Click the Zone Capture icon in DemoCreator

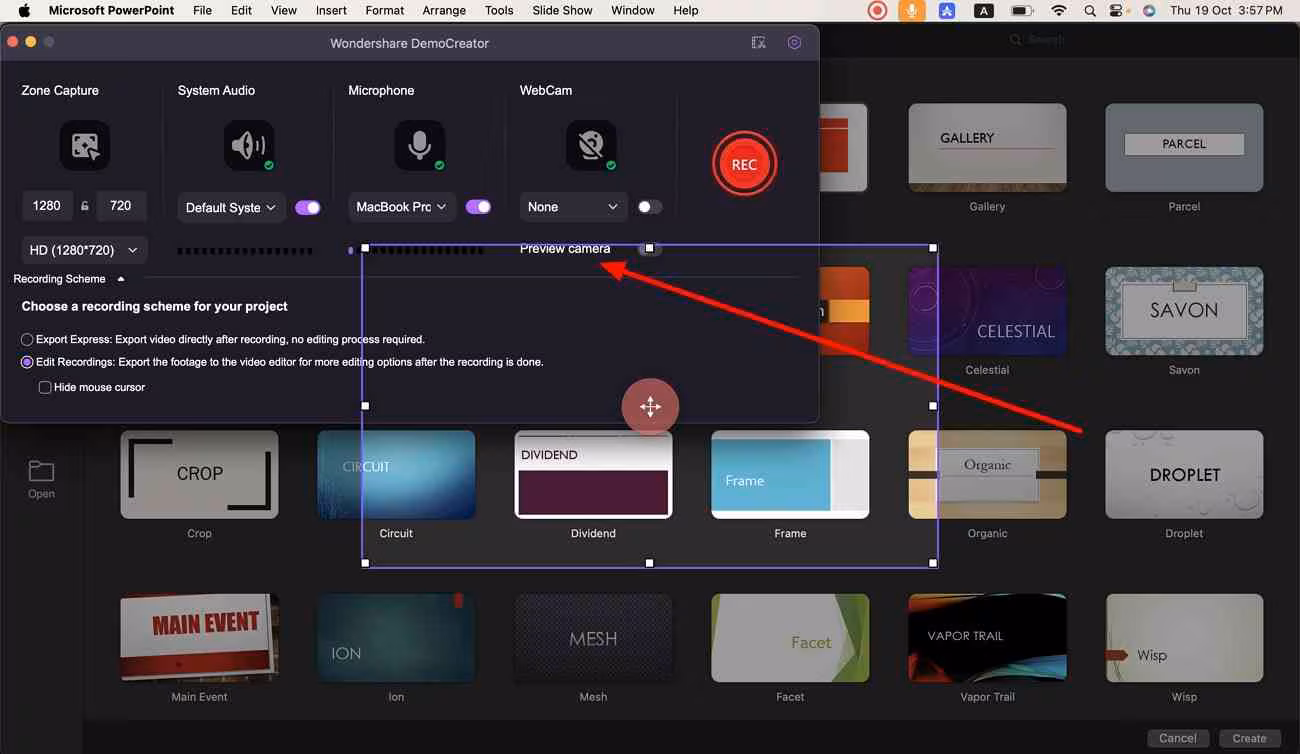tap(85, 146)
